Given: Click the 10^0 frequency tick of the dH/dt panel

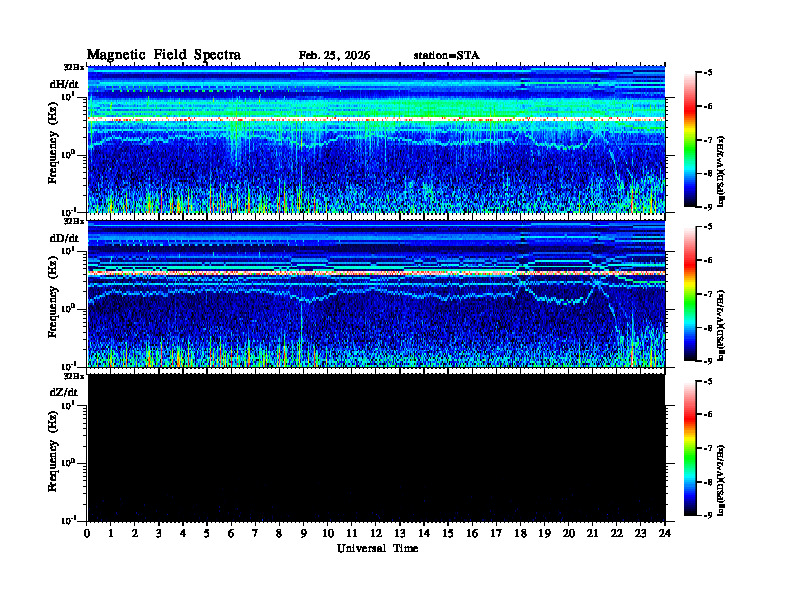Looking at the screenshot, I should coord(69,154).
